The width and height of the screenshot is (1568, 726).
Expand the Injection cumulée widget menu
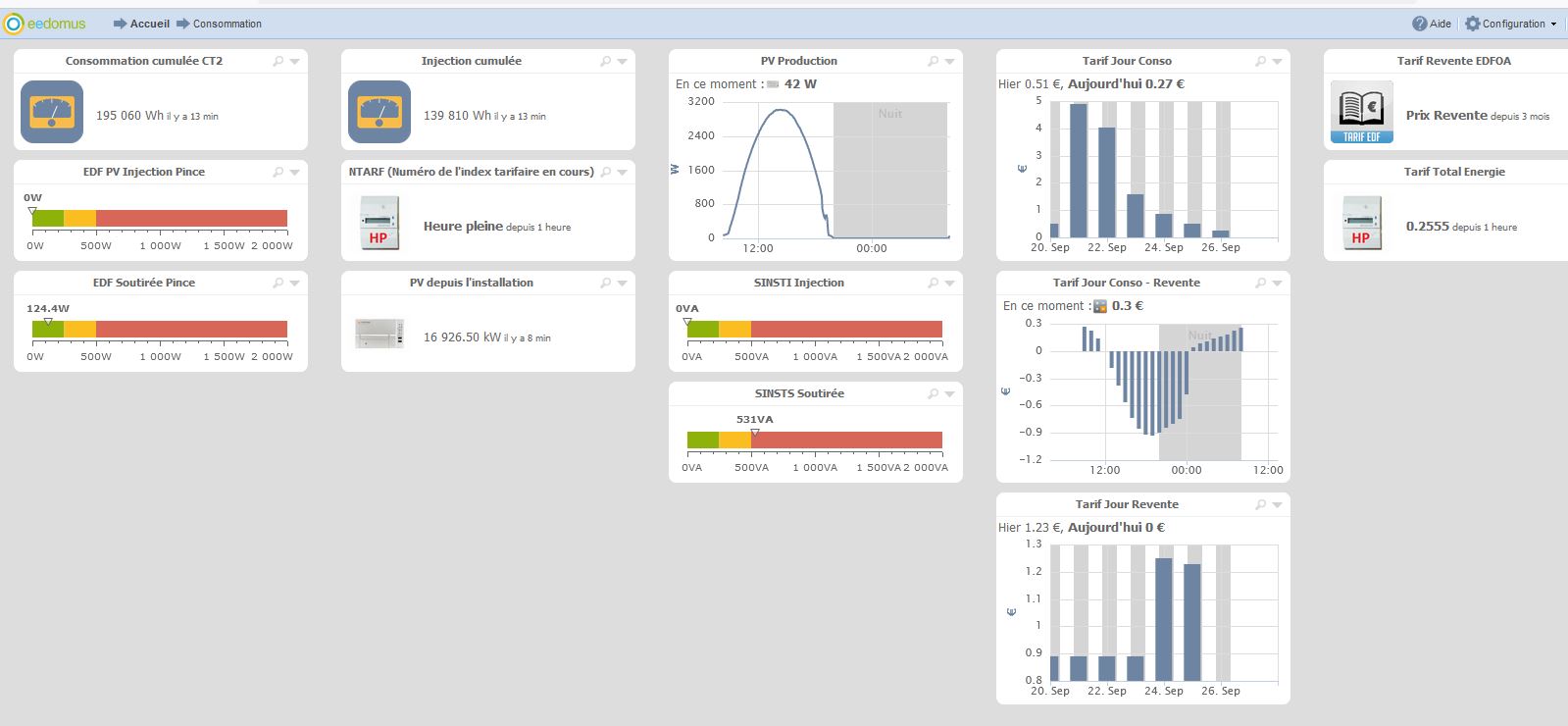(x=622, y=62)
